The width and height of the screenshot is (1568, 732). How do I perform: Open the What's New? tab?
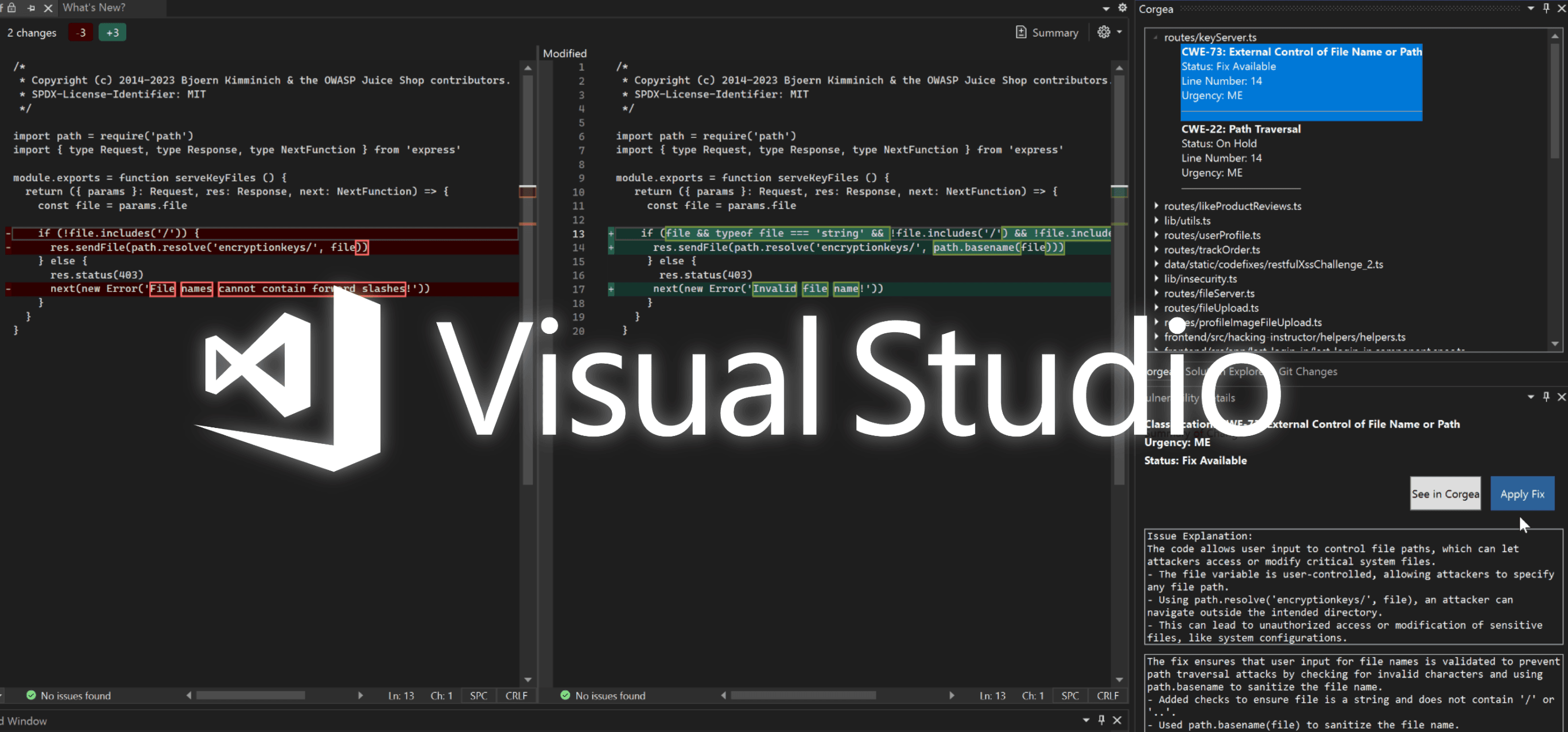pyautogui.click(x=94, y=8)
